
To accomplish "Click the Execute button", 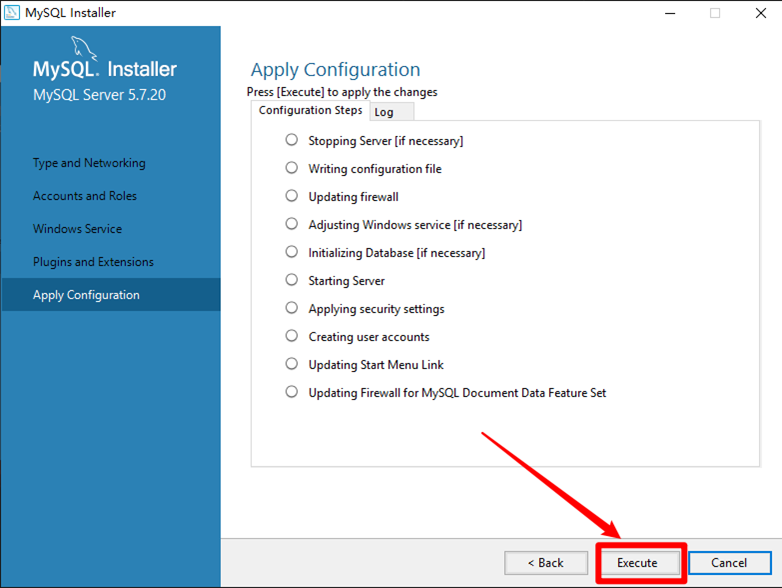I will (637, 563).
